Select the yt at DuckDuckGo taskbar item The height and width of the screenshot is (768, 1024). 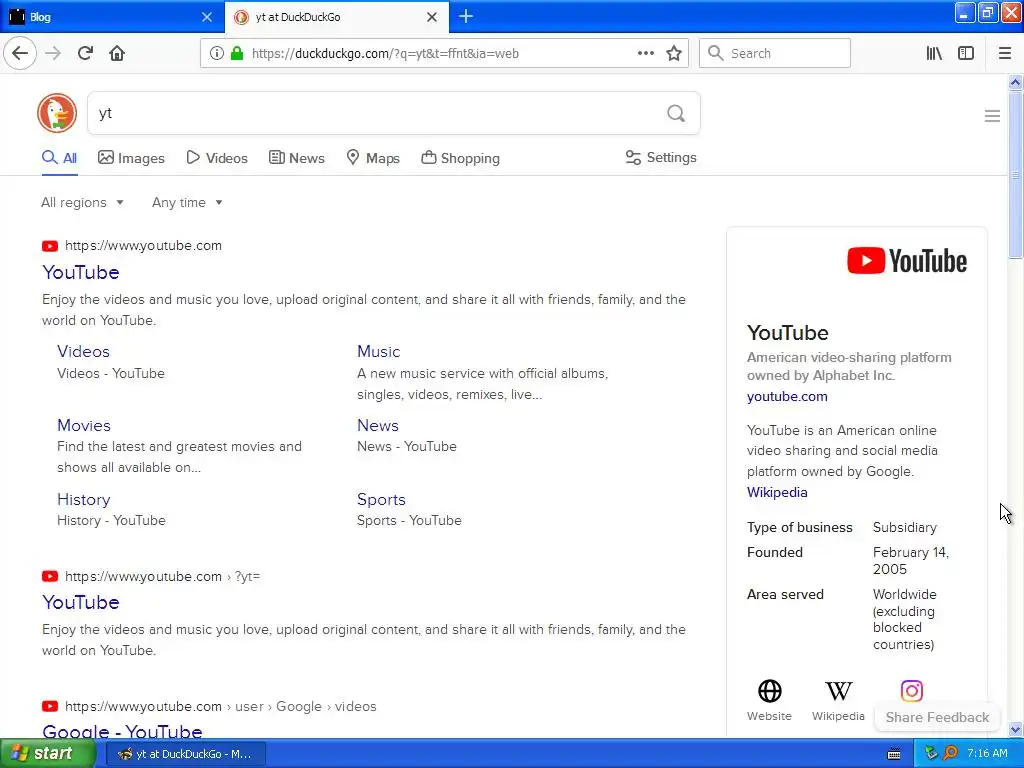click(185, 754)
